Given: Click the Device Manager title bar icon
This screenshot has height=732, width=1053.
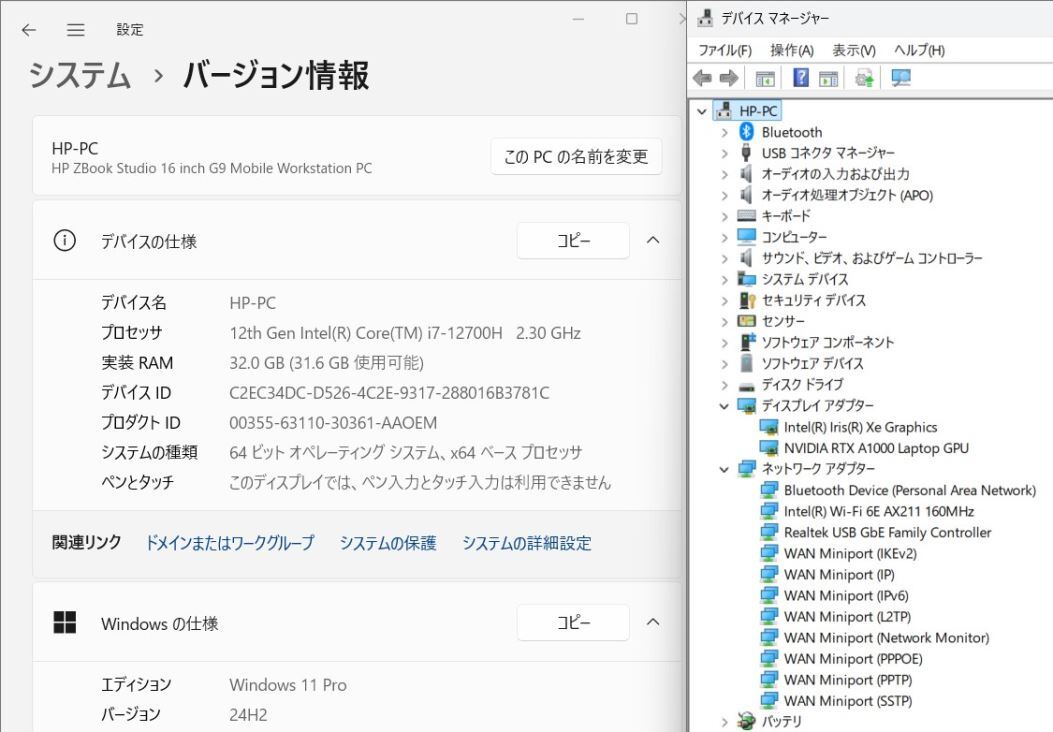Looking at the screenshot, I should click(704, 17).
